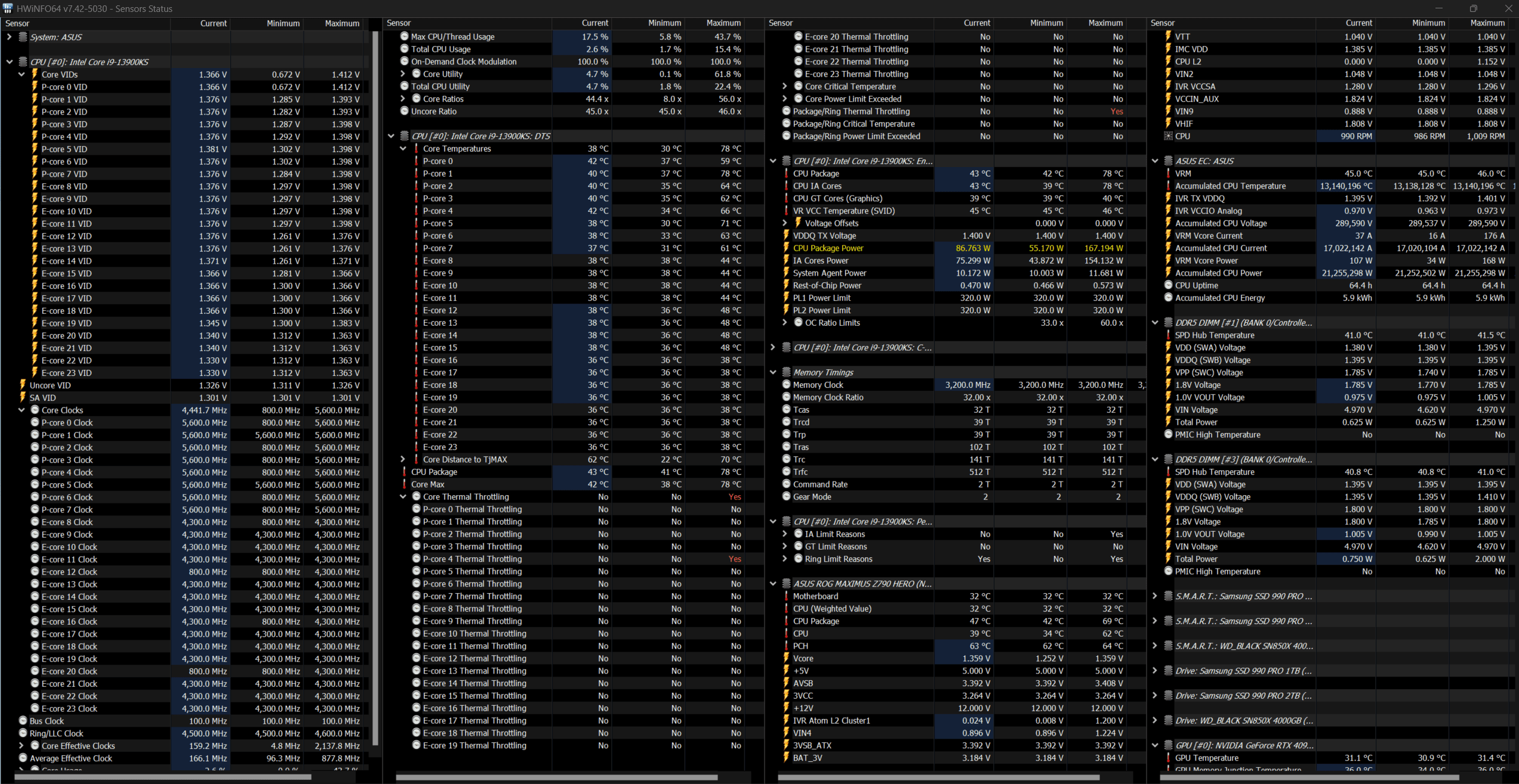Expand the System: ASUS sensor group
Screen dimensions: 1519x784
point(9,37)
